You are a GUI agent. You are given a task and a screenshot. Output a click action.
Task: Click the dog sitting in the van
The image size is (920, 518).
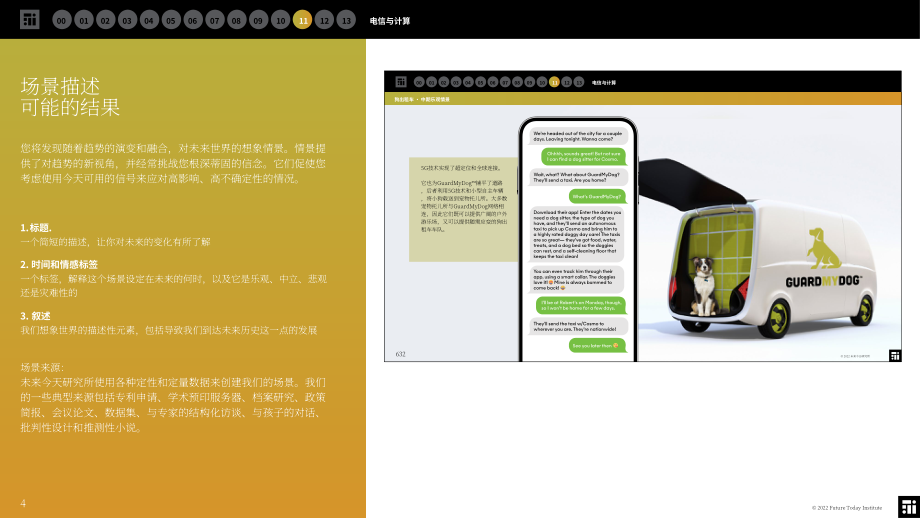pos(703,285)
